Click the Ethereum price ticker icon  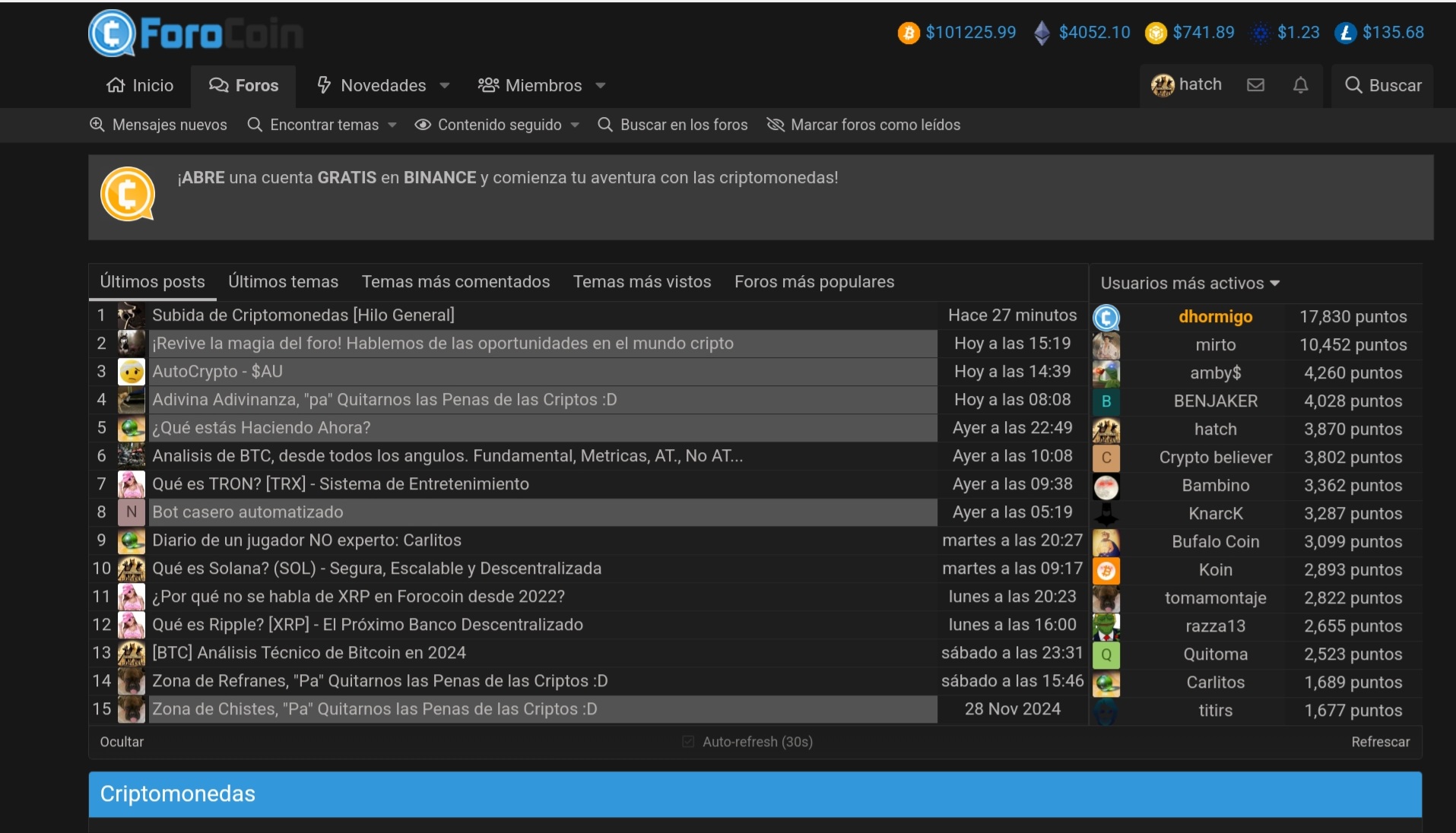pyautogui.click(x=1042, y=33)
